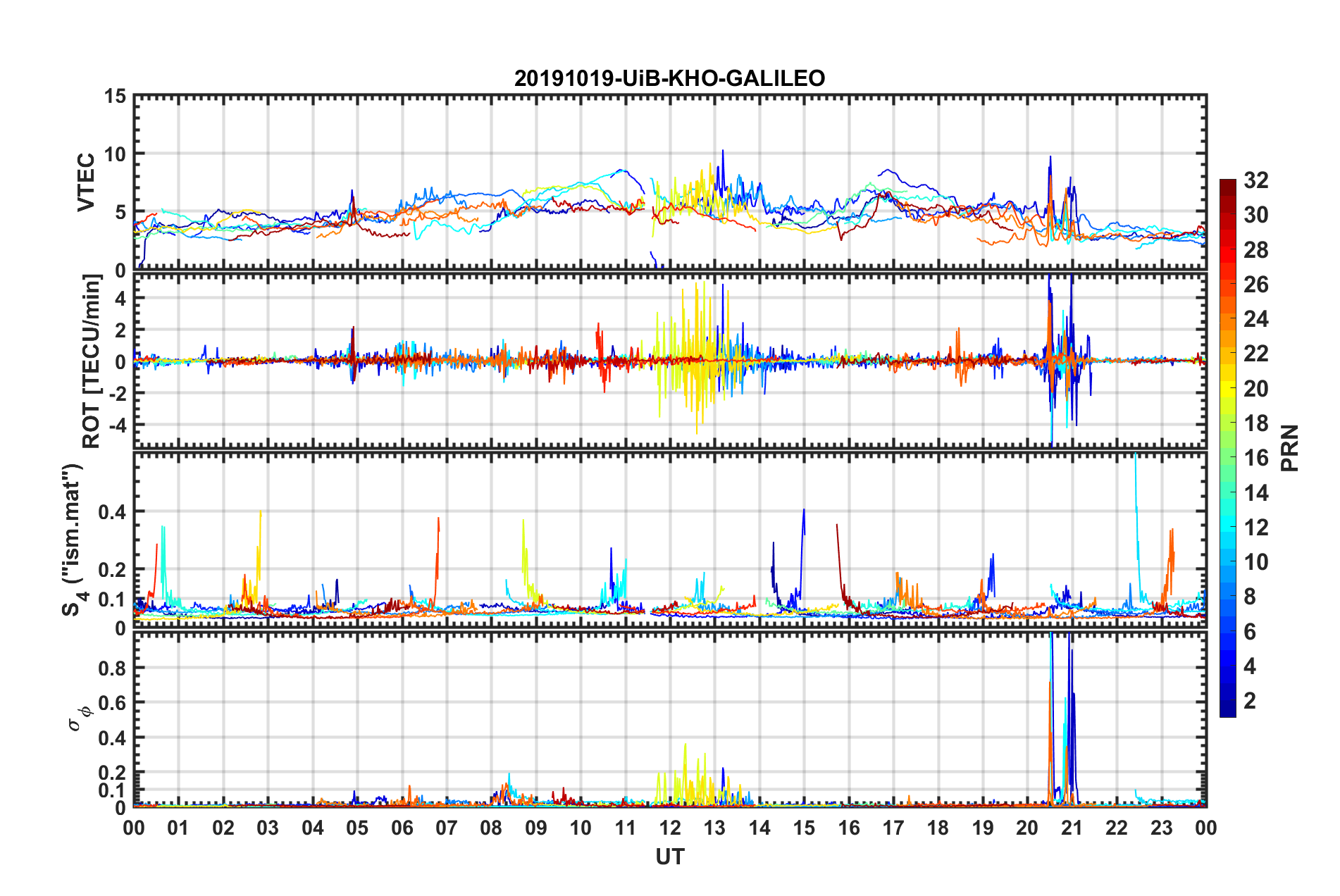Click ROT axis tick label -4

[x=116, y=425]
